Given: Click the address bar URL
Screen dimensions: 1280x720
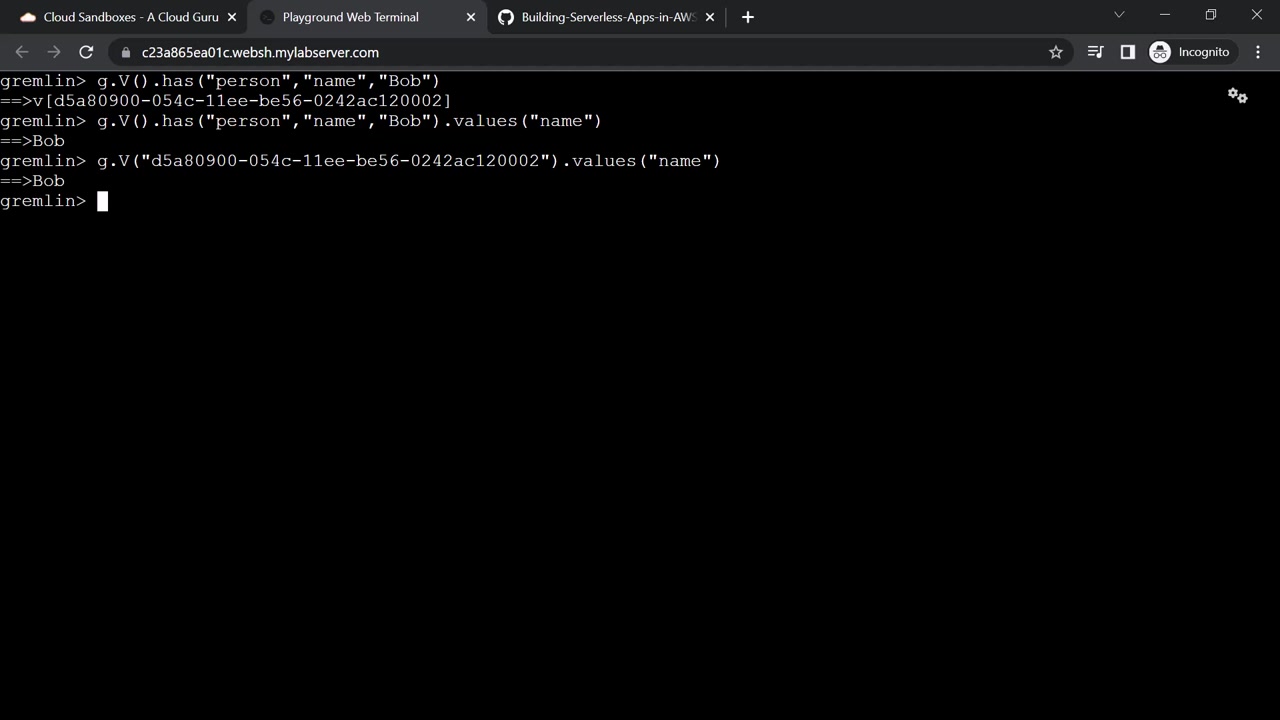Looking at the screenshot, I should [260, 52].
